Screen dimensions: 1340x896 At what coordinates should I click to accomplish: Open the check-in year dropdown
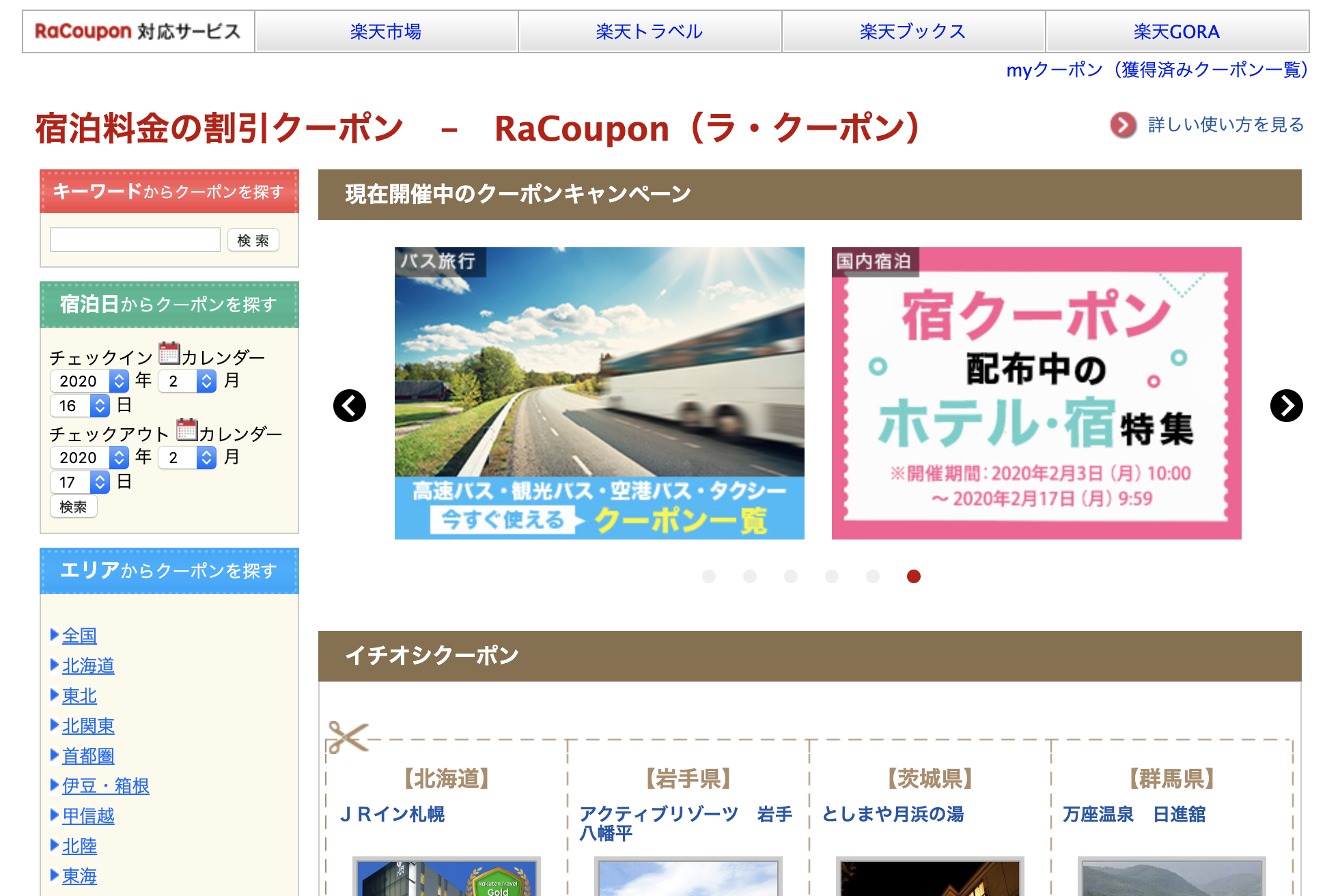[x=89, y=381]
